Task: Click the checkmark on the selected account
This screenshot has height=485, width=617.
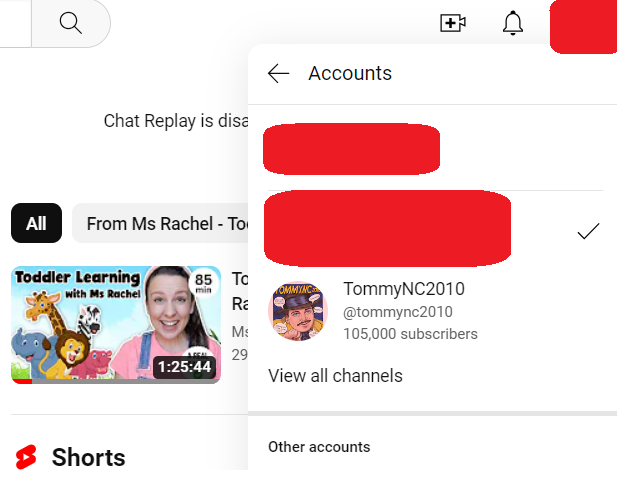Action: 588,231
